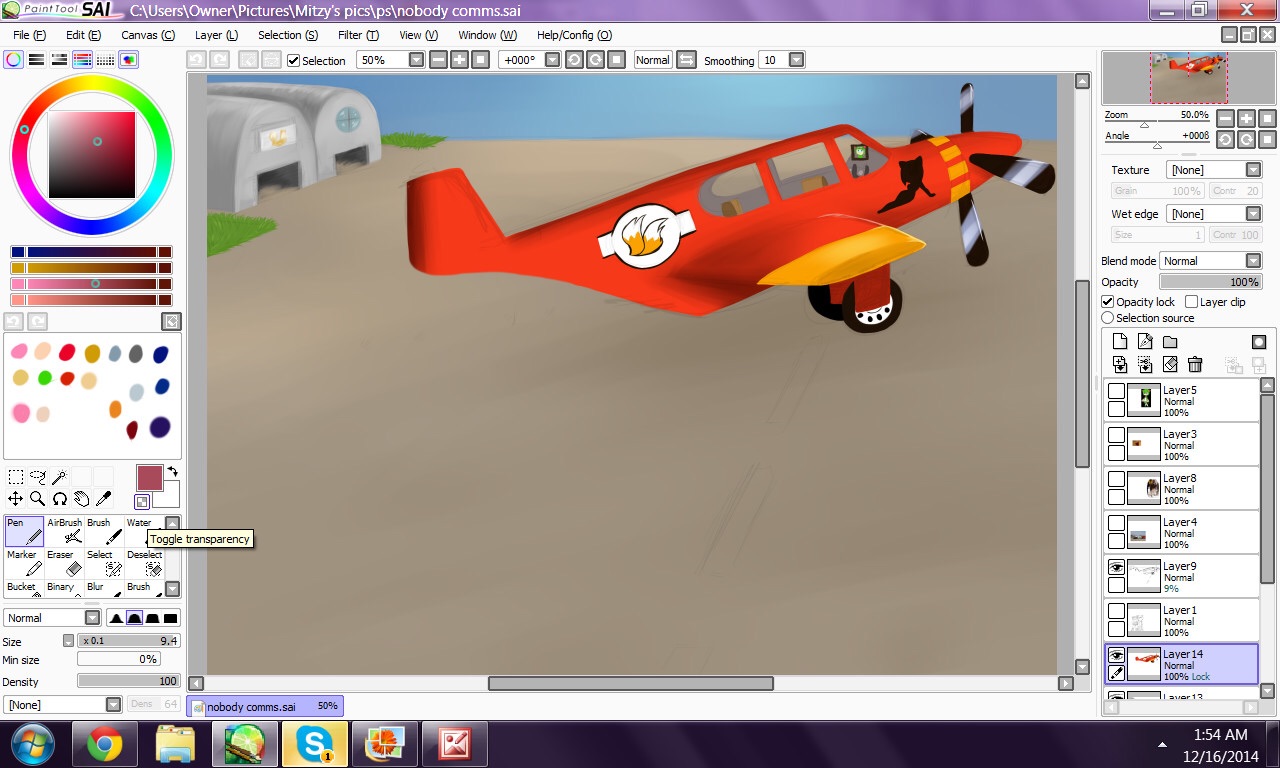Screen dimensions: 1280x768
Task: Delete the selected layer with trash icon
Action: pos(1195,365)
